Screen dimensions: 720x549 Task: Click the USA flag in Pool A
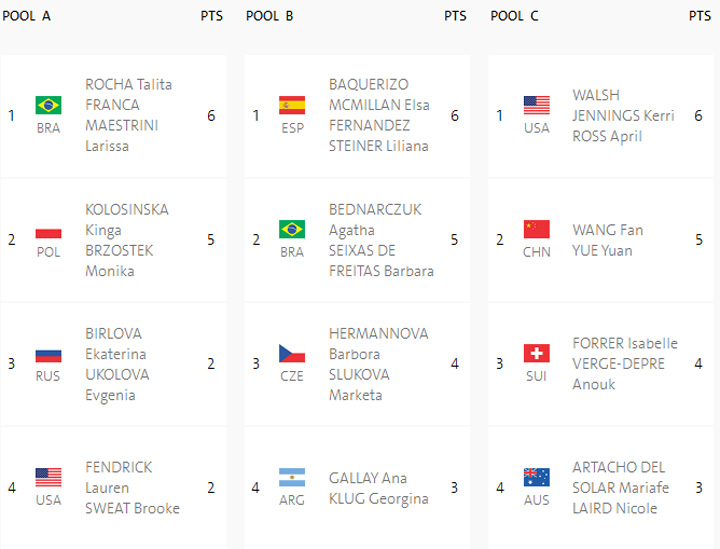pyautogui.click(x=48, y=478)
